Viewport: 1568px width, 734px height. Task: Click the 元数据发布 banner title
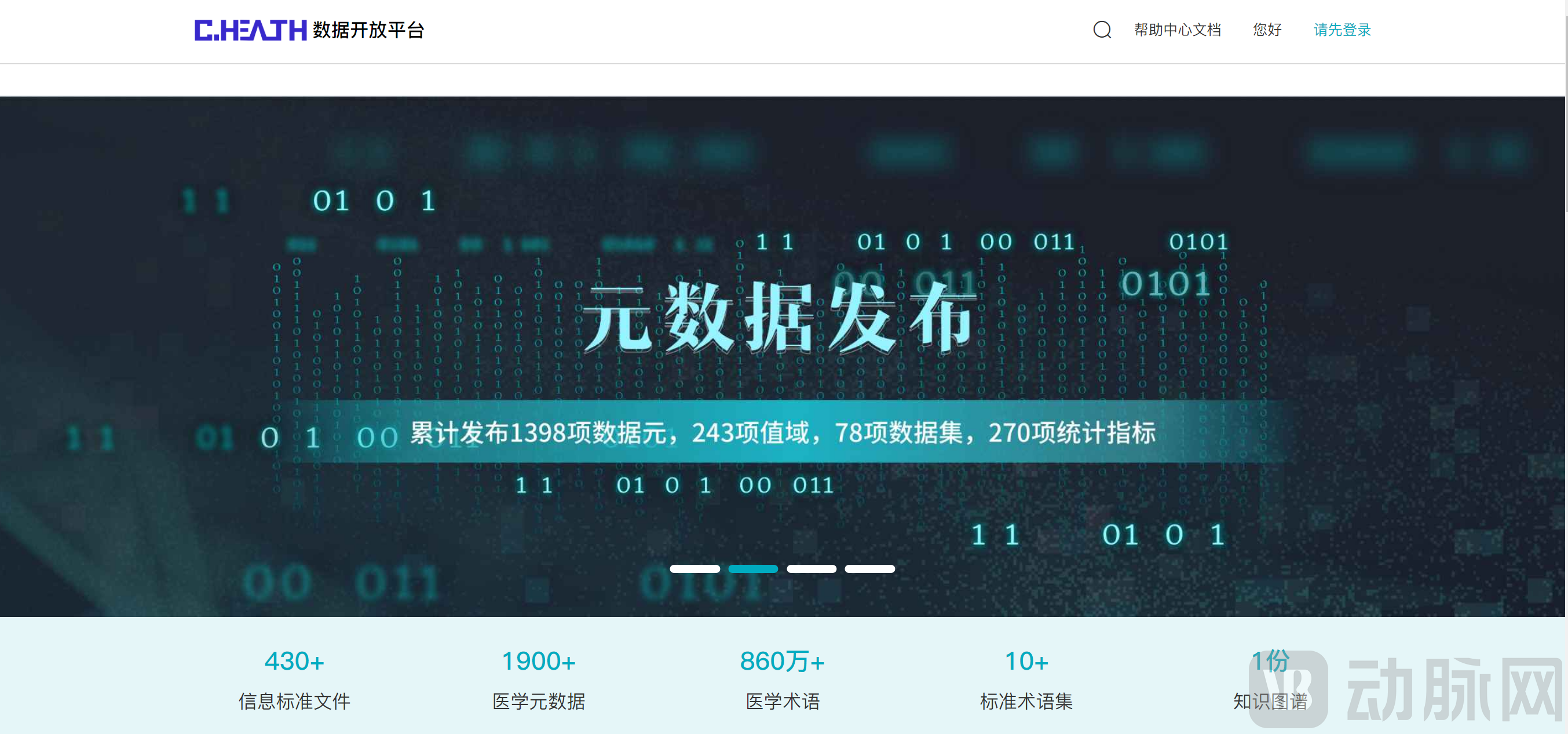point(779,317)
